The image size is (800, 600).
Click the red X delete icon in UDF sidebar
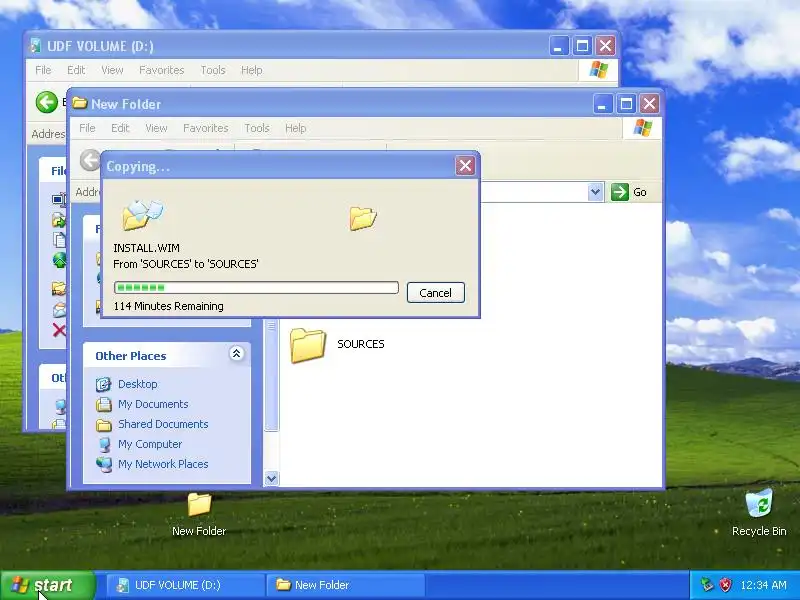pos(59,331)
